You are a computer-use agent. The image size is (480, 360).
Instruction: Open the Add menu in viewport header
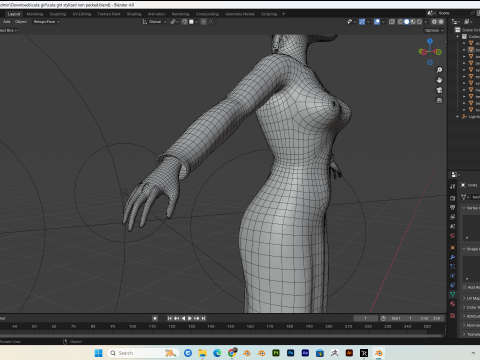[6, 22]
